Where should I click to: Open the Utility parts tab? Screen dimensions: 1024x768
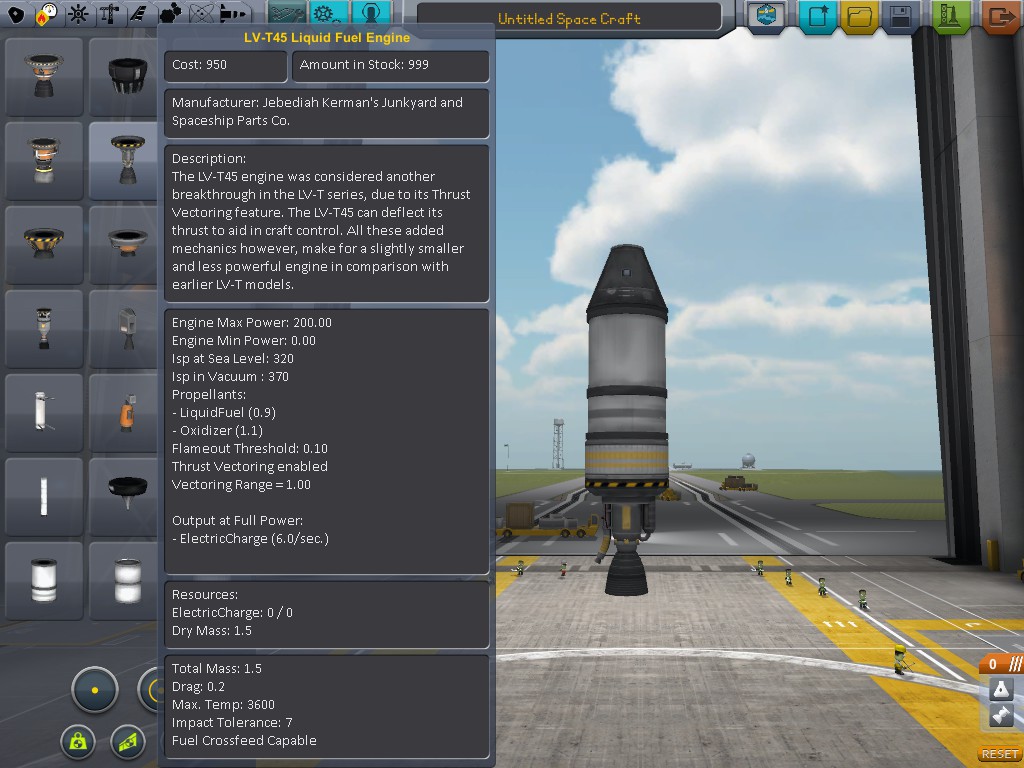coord(170,14)
